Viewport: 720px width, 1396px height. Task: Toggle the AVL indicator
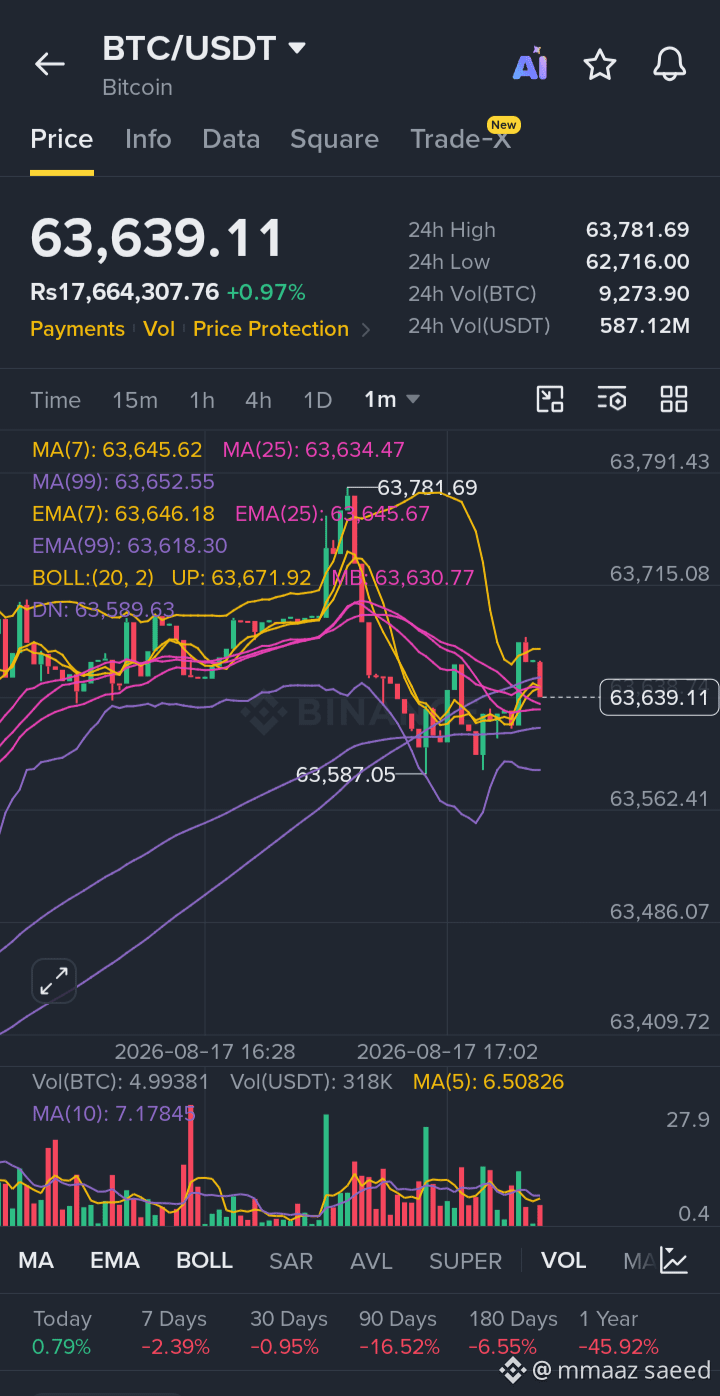(x=371, y=1261)
